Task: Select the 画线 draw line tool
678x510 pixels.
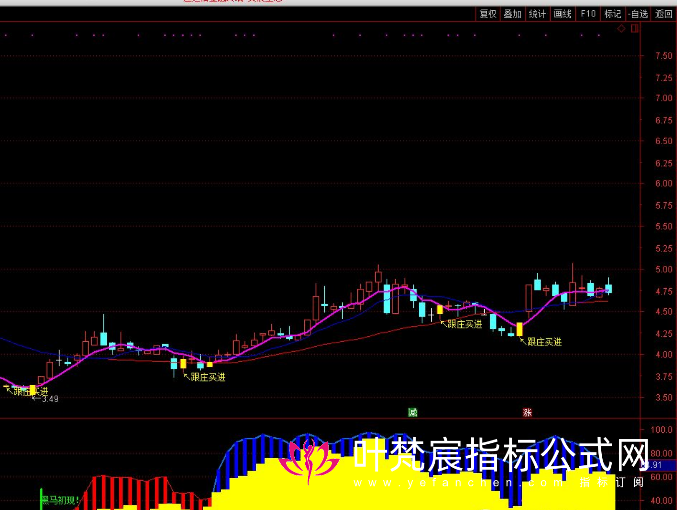Action: pos(563,14)
